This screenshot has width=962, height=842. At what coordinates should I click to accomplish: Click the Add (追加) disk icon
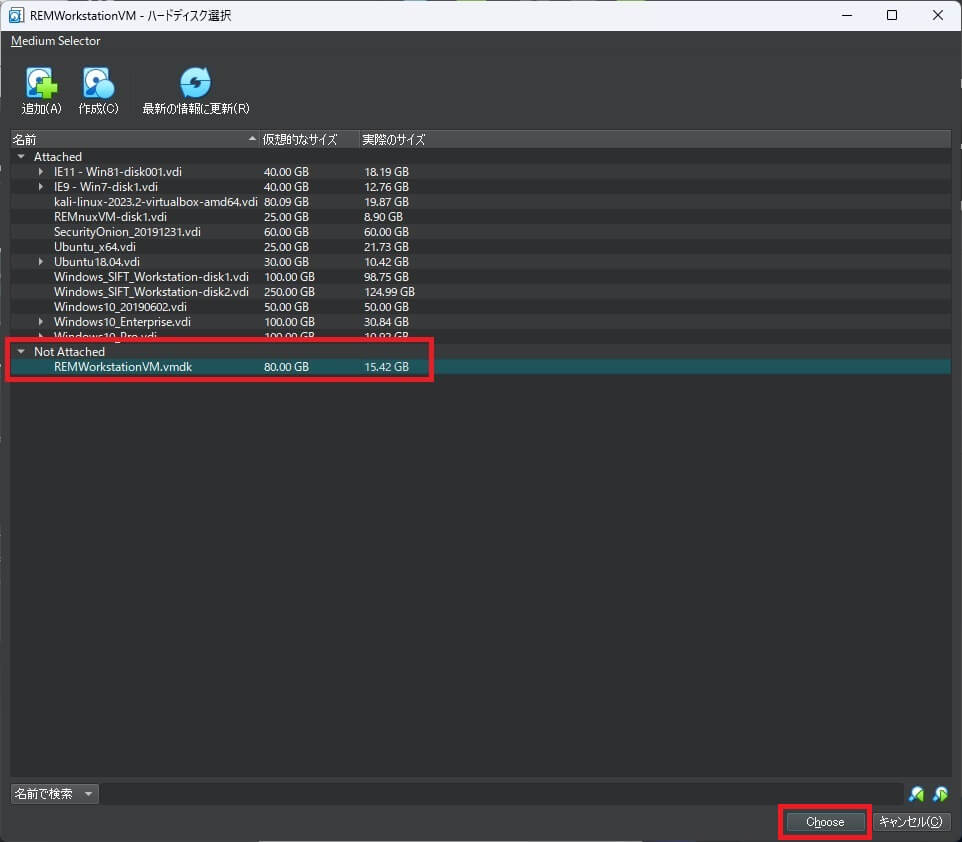41,83
